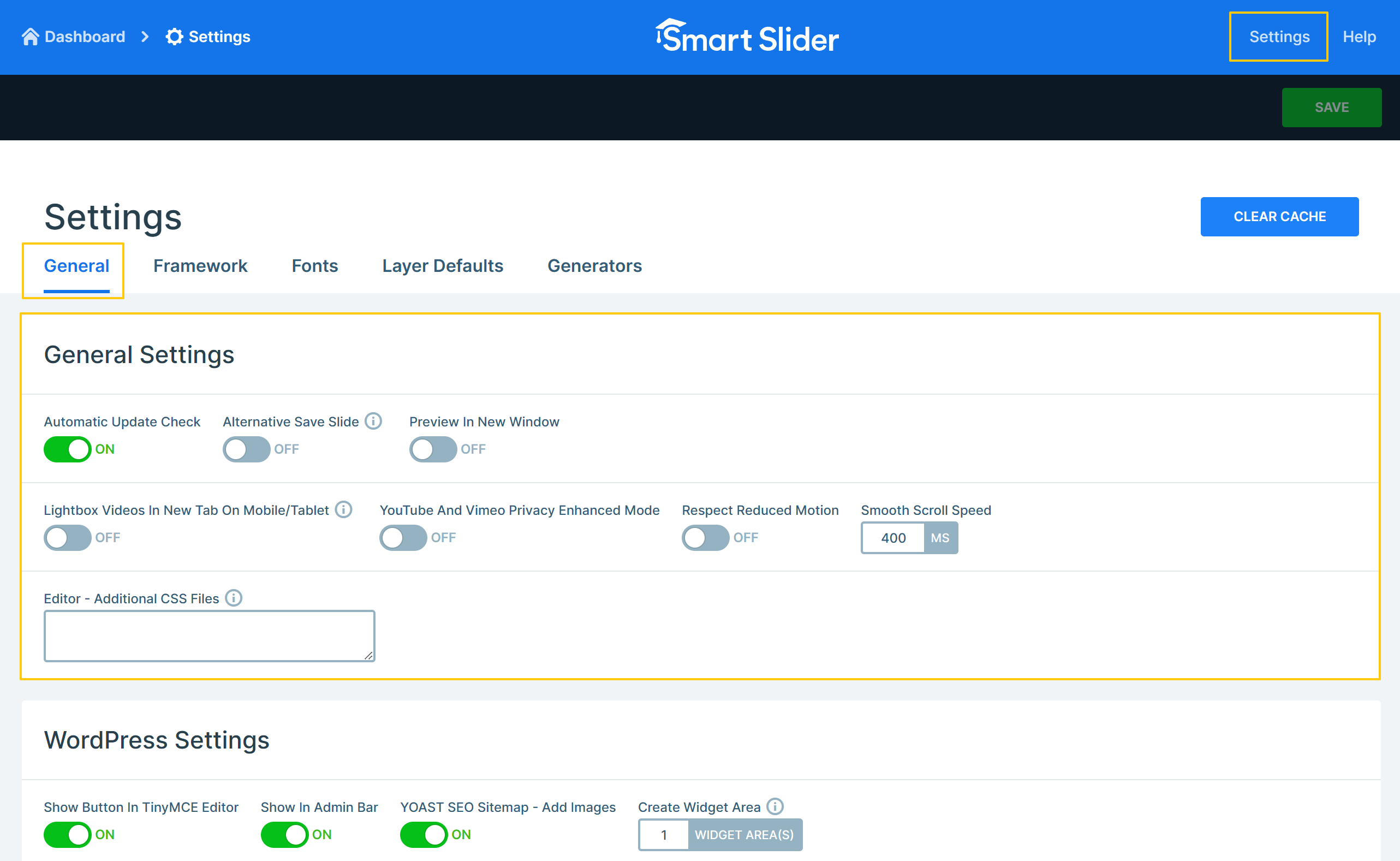Viewport: 1400px width, 861px height.
Task: Enable Preview In New Window toggle
Action: pyautogui.click(x=432, y=449)
